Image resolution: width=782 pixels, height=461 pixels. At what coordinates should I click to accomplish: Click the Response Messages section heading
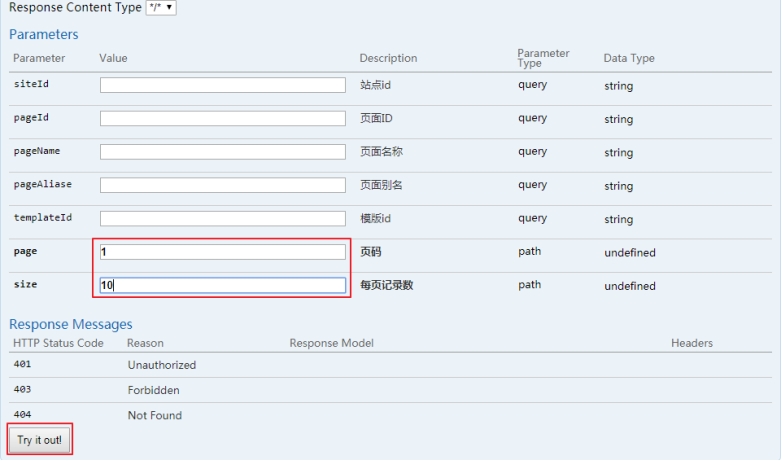coord(71,324)
